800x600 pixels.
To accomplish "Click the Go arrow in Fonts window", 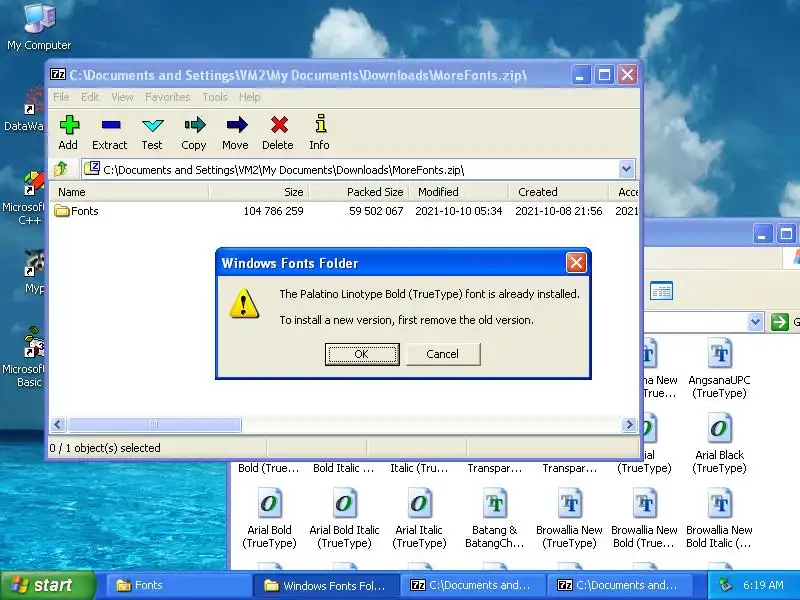I will [x=780, y=322].
